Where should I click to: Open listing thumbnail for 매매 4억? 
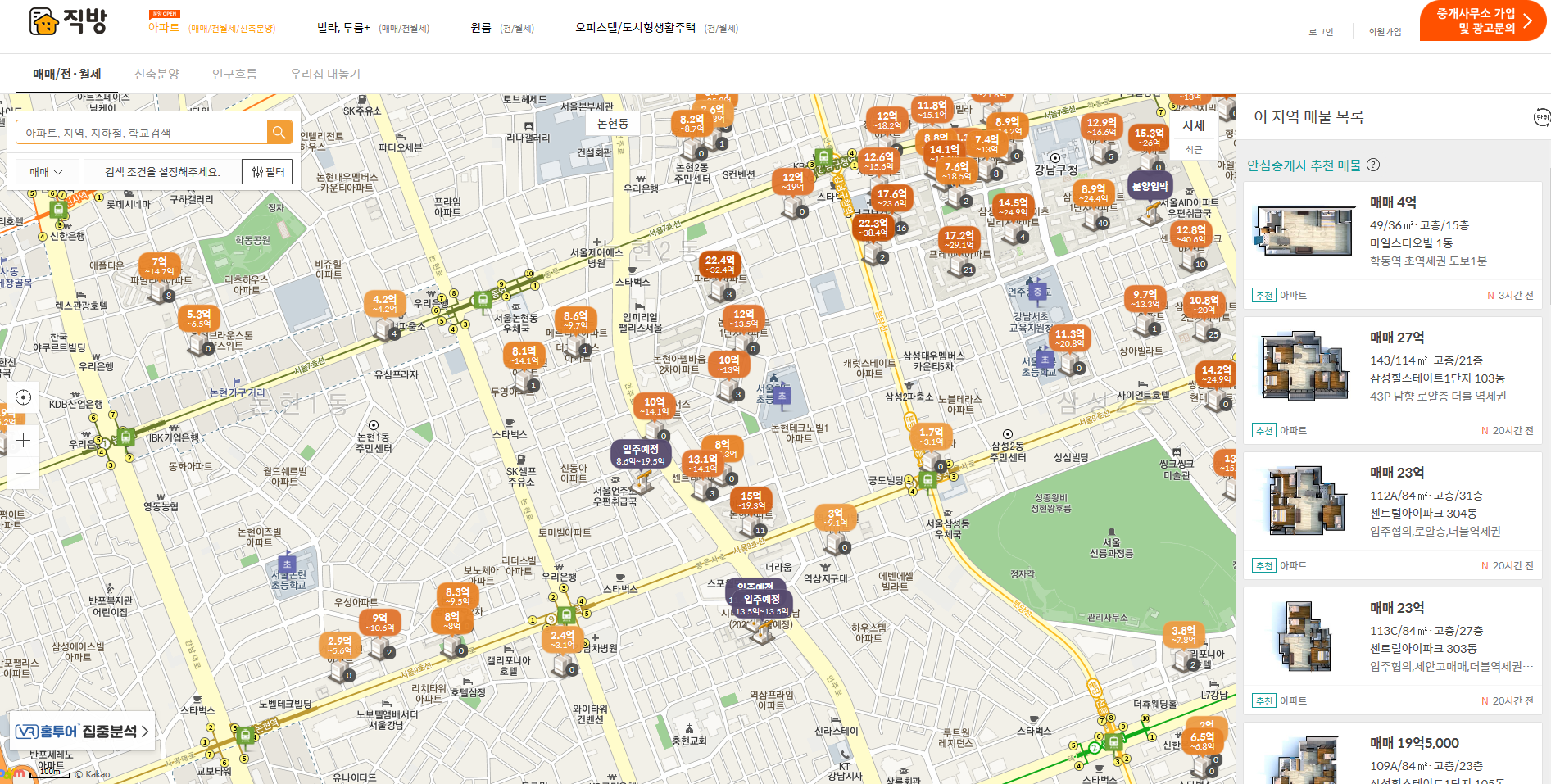point(1304,231)
